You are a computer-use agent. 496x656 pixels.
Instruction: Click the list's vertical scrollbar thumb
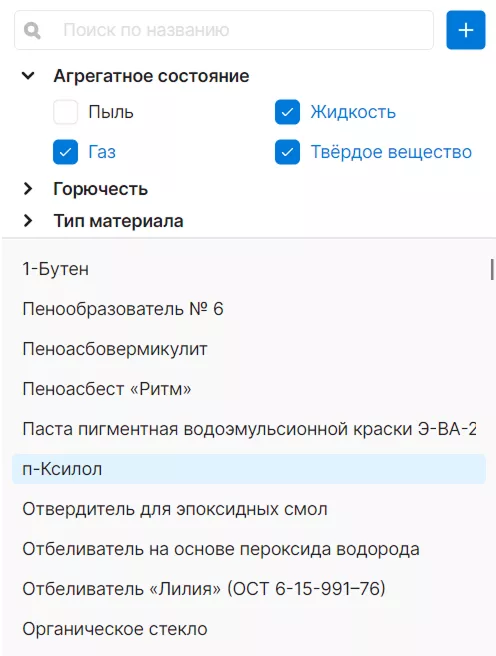click(x=492, y=269)
